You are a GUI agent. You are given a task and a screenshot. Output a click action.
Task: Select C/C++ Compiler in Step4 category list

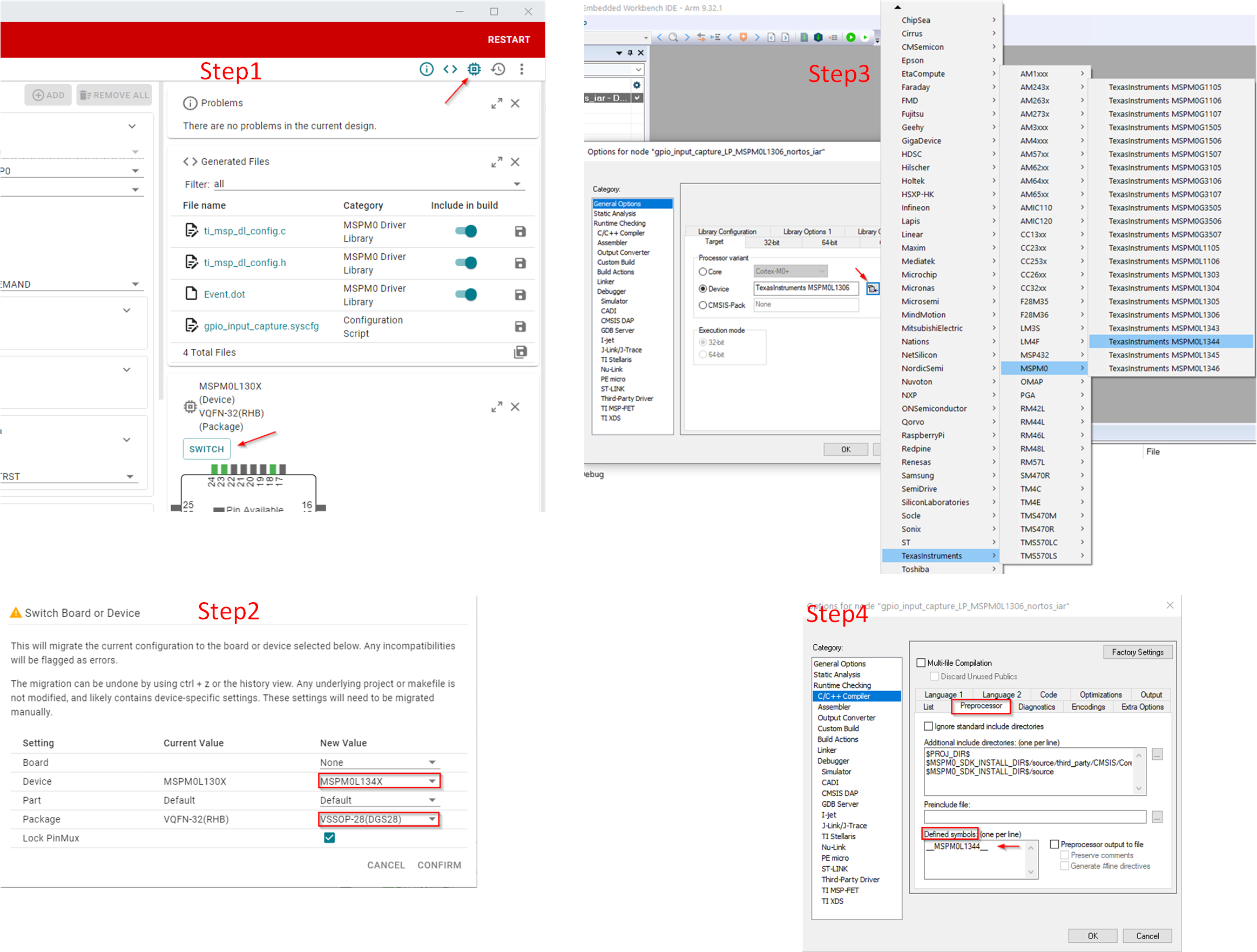pyautogui.click(x=856, y=696)
